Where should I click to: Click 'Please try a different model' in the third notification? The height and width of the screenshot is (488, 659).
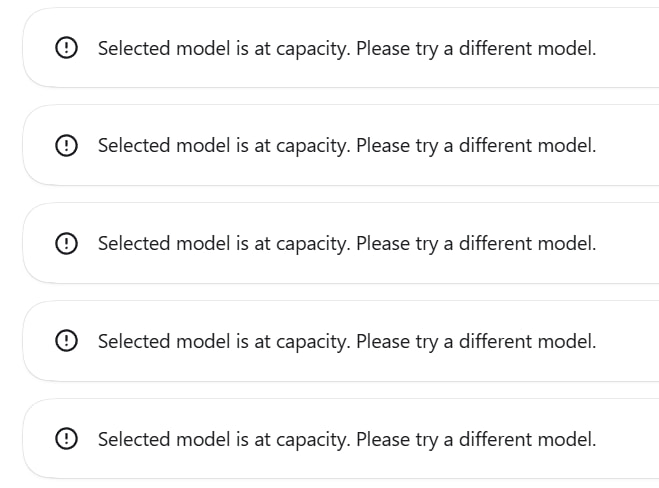pyautogui.click(x=476, y=244)
